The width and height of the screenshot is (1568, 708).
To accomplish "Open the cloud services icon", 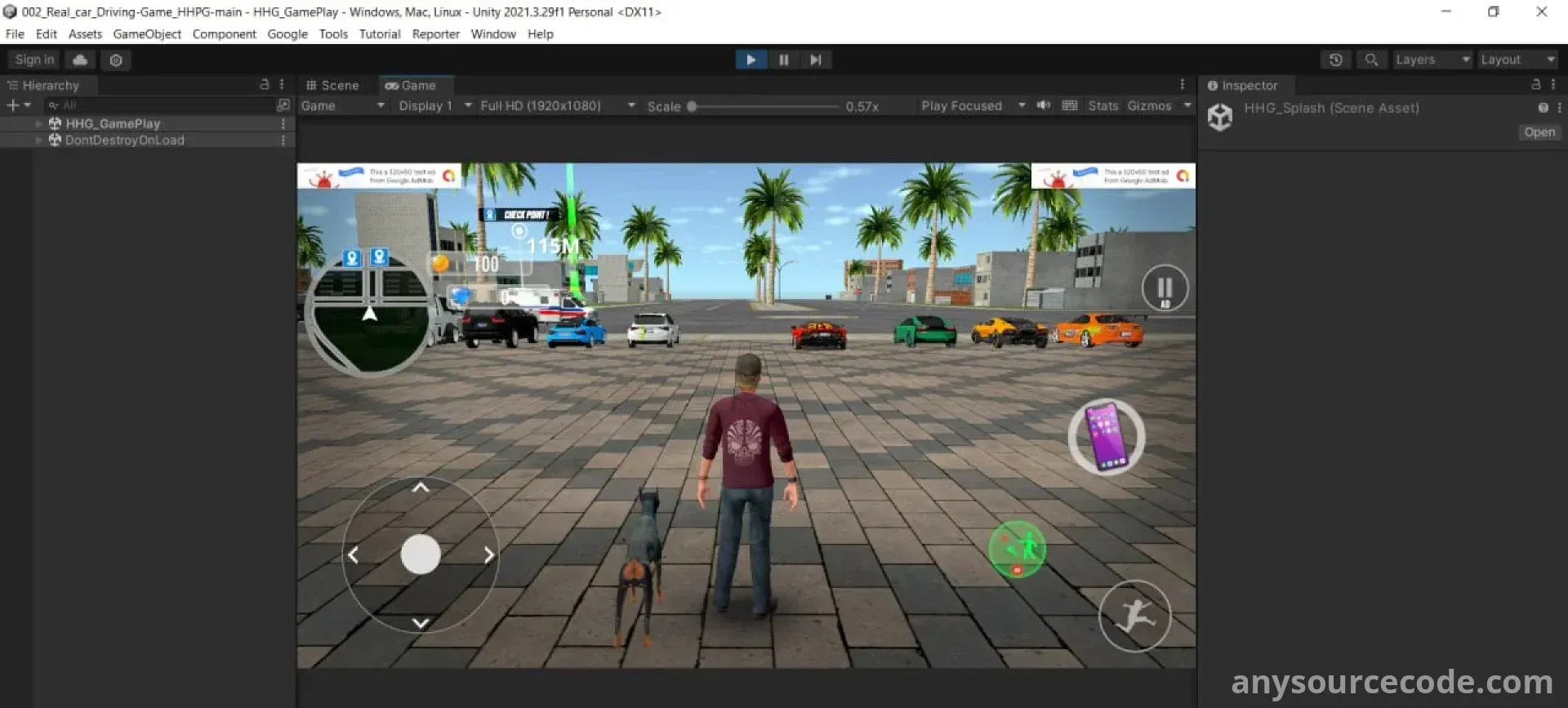I will [80, 60].
